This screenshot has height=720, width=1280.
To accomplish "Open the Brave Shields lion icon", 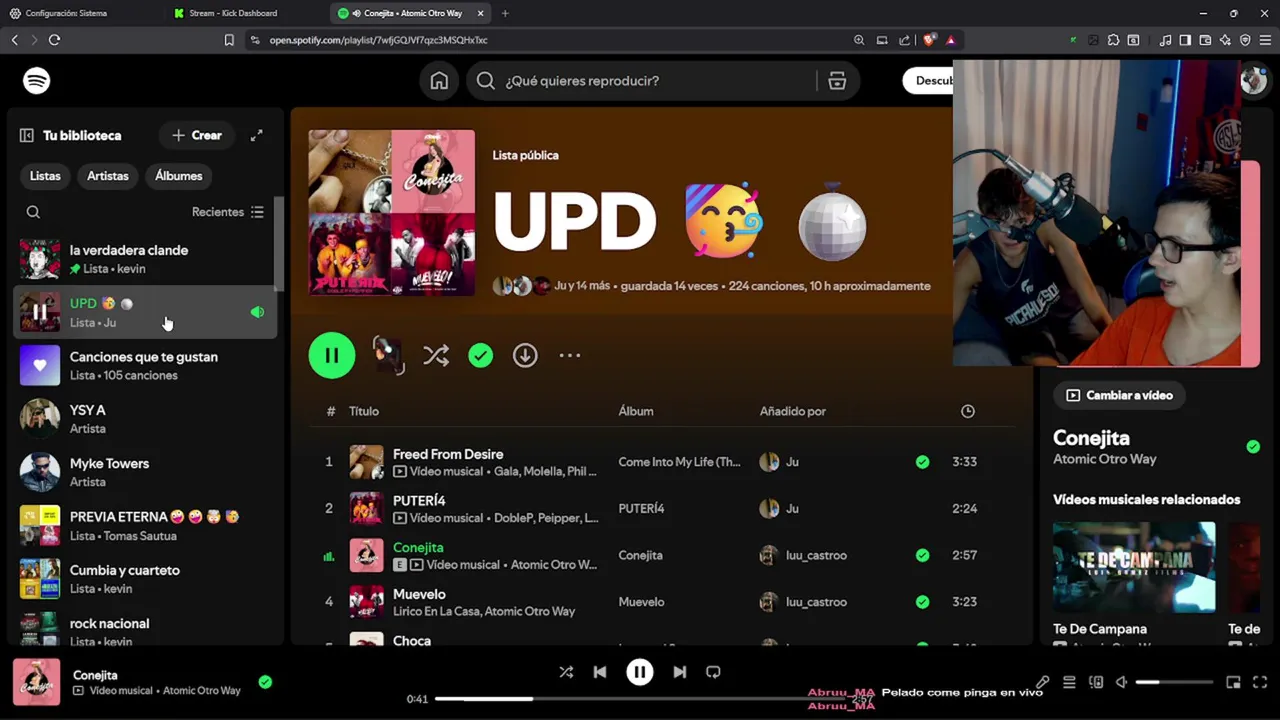I will tap(929, 40).
